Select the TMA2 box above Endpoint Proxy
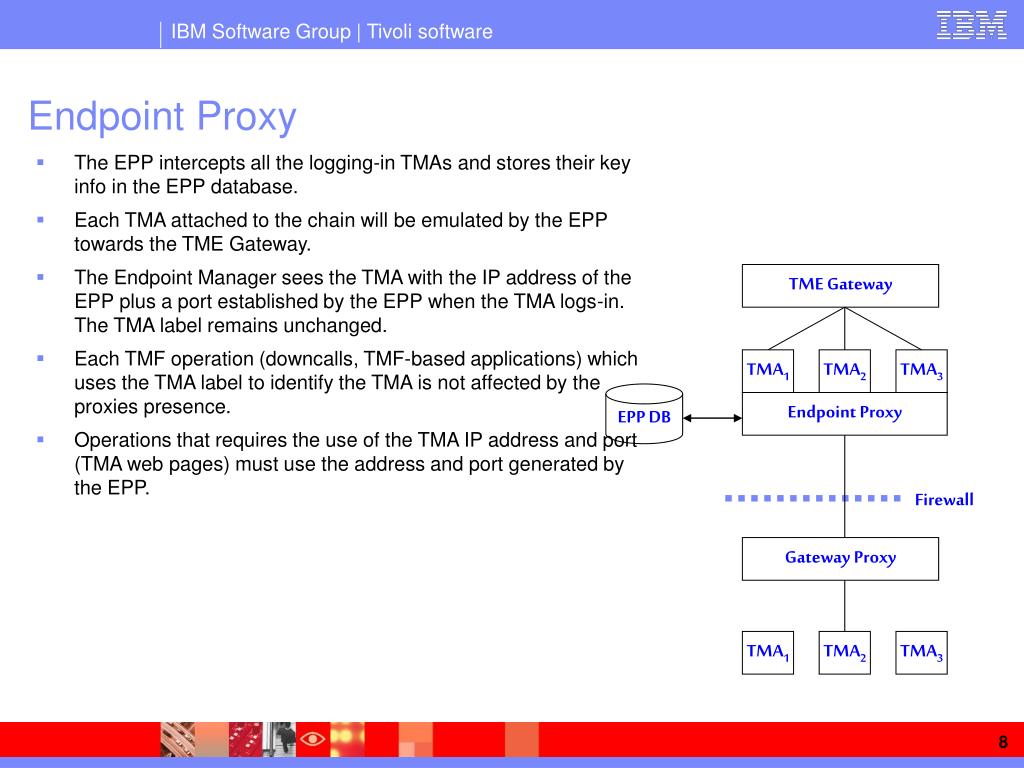Screen dimensions: 1024x768 [844, 370]
